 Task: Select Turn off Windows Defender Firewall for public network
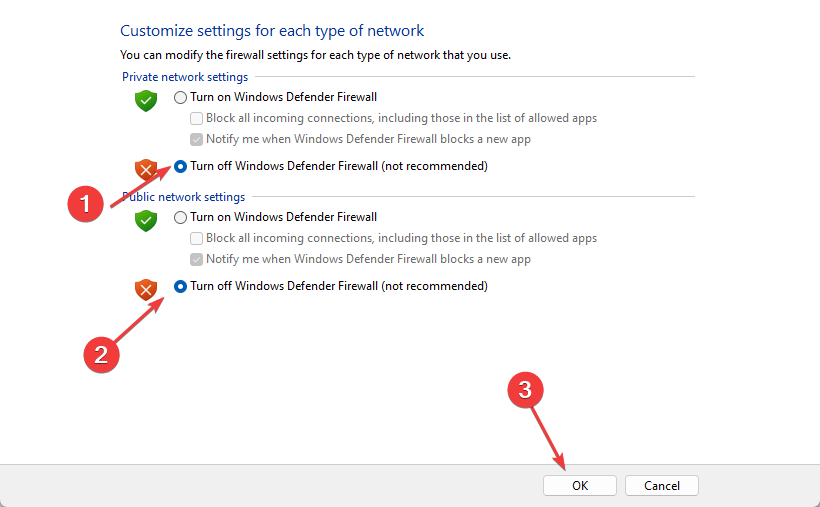tap(180, 286)
